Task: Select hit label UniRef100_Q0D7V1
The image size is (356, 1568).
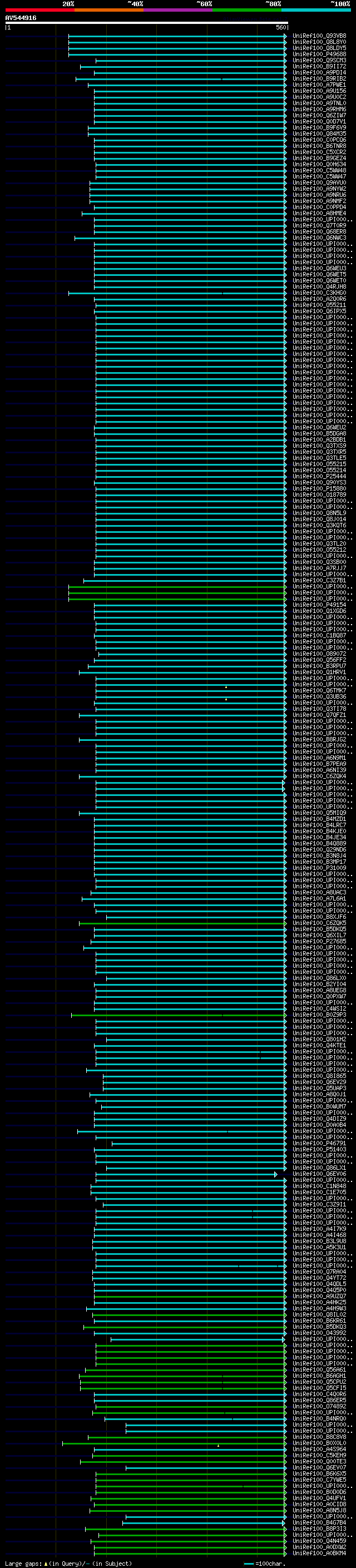Action: point(319,121)
